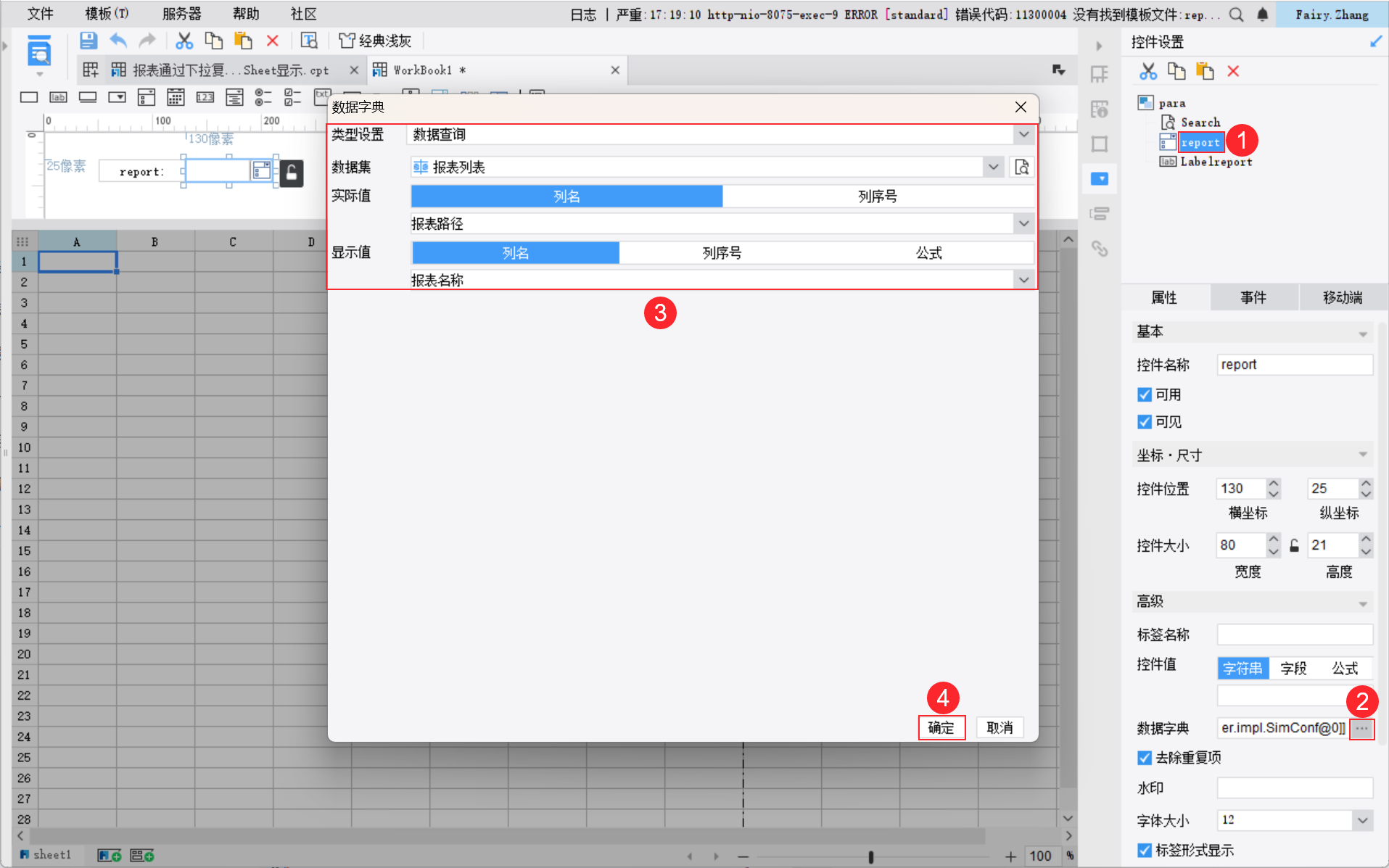Select 列序号 for 显示值
Image resolution: width=1389 pixels, height=868 pixels.
722,253
